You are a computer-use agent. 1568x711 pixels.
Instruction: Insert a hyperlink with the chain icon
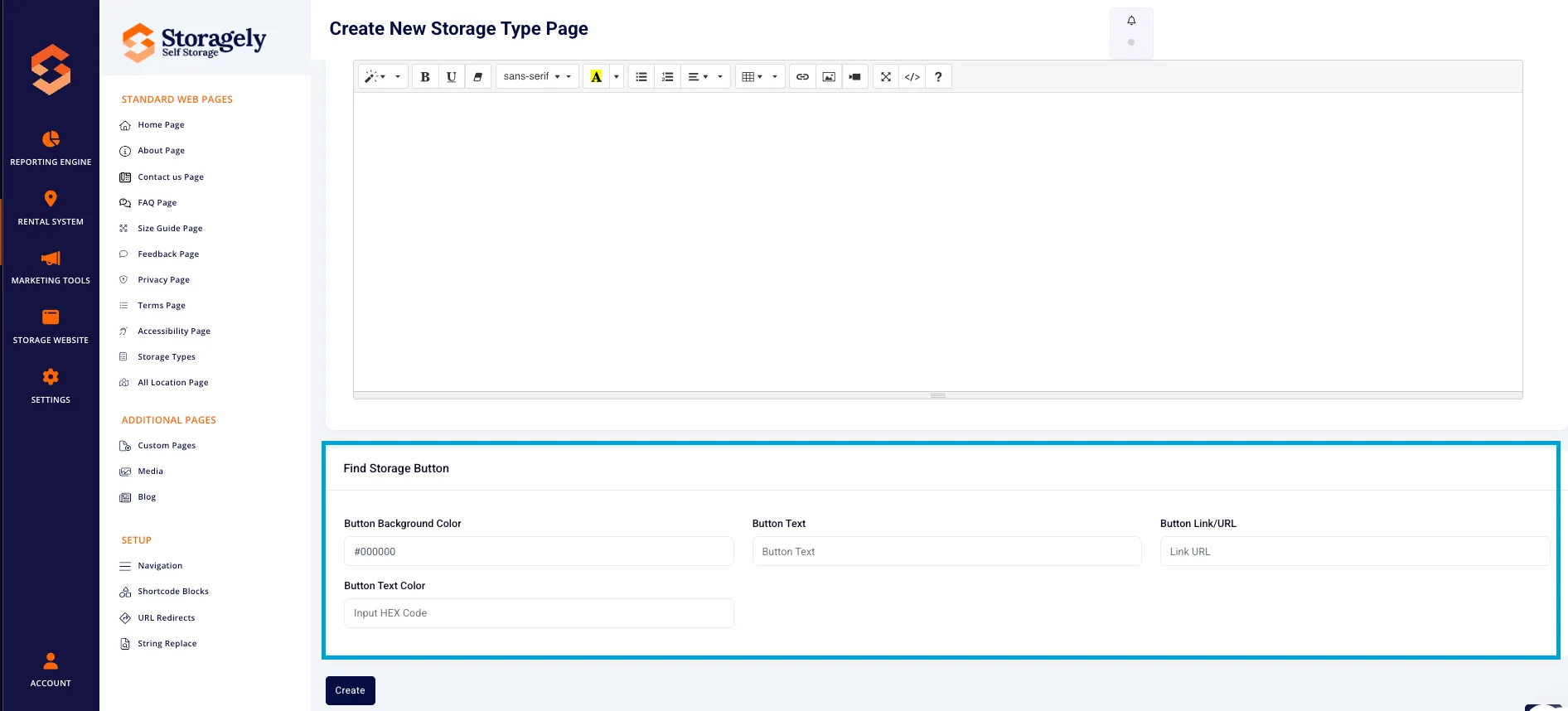pos(802,77)
